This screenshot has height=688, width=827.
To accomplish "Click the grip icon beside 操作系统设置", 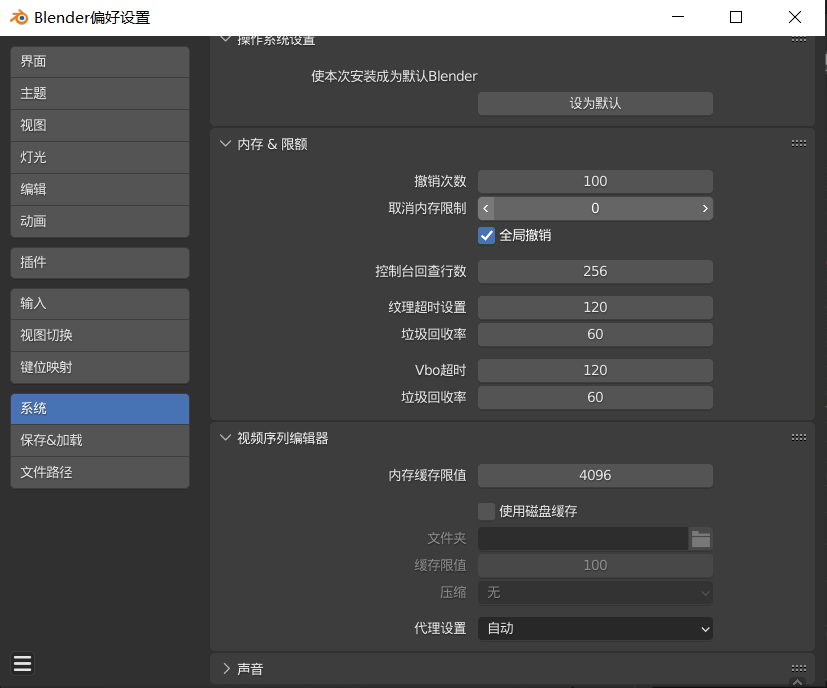I will 799,38.
